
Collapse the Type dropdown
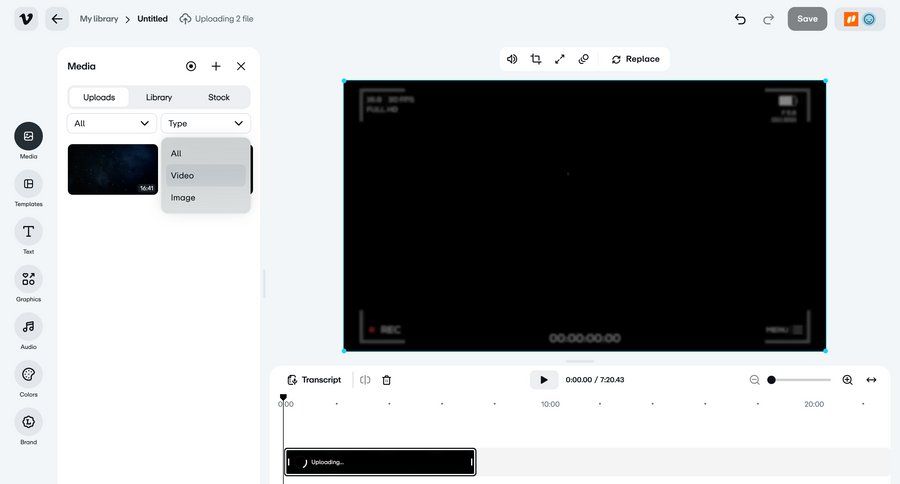205,123
